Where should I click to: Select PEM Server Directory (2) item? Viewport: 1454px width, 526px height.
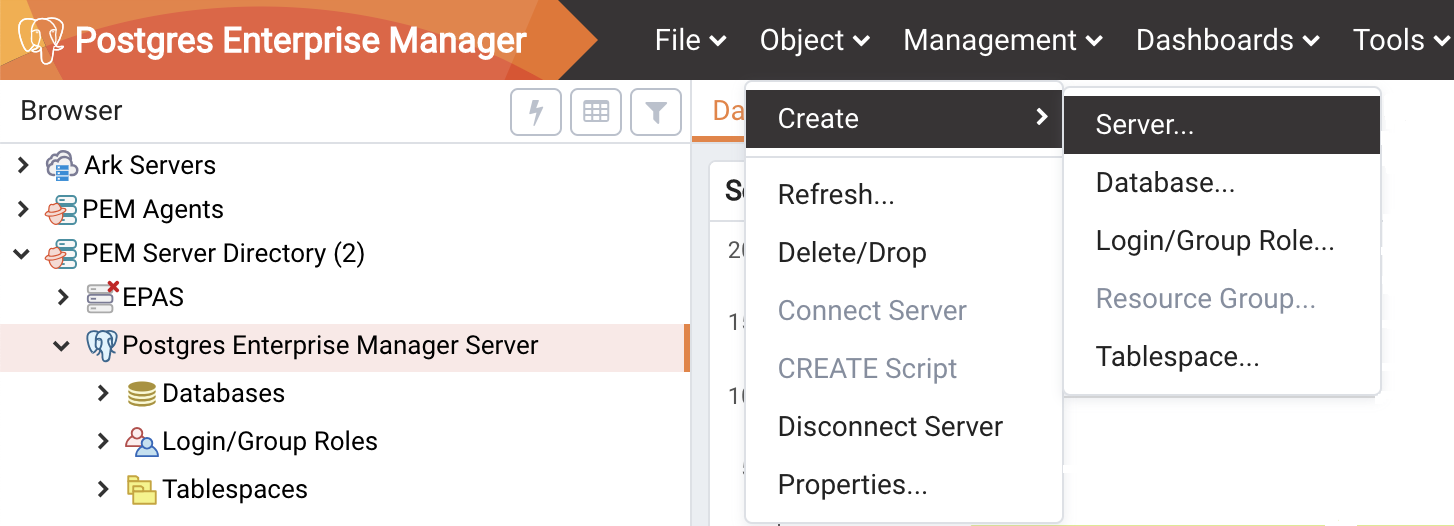click(x=223, y=253)
